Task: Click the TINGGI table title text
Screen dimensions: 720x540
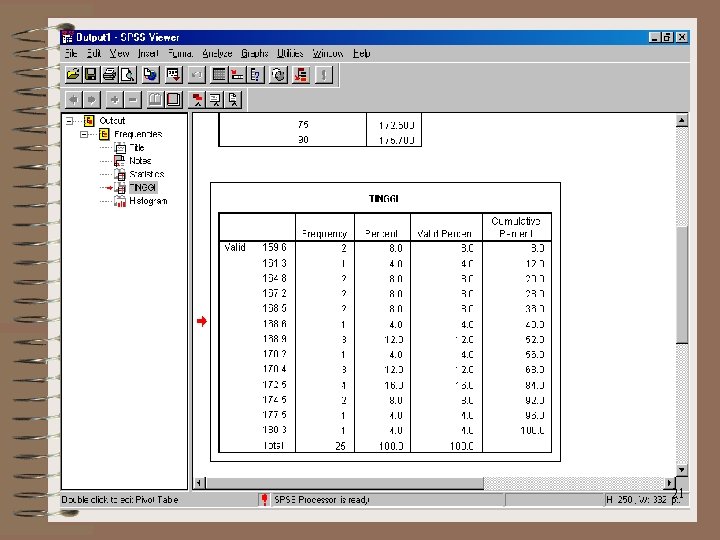Action: (383, 198)
